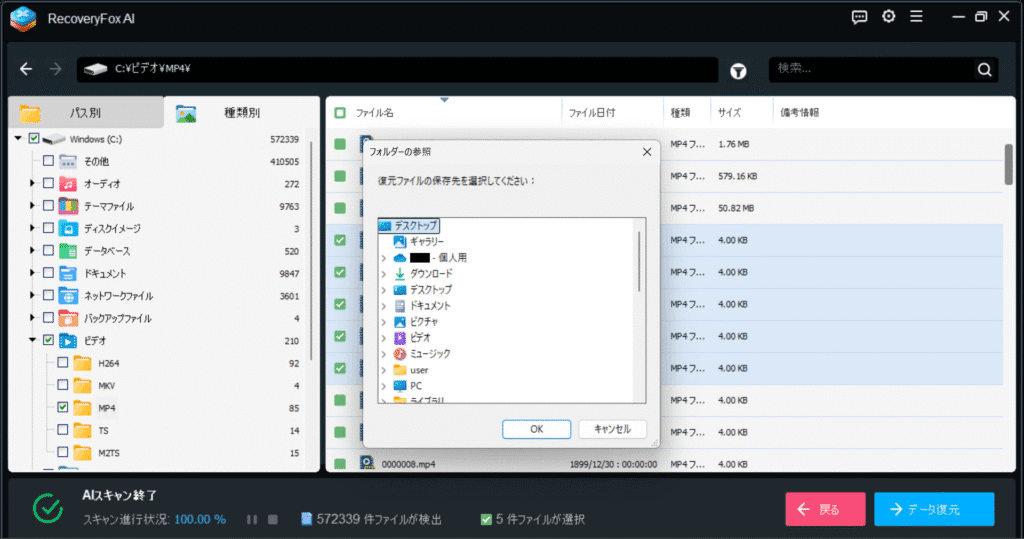The image size is (1024, 539).
Task: Click the stop scan icon
Action: [273, 519]
